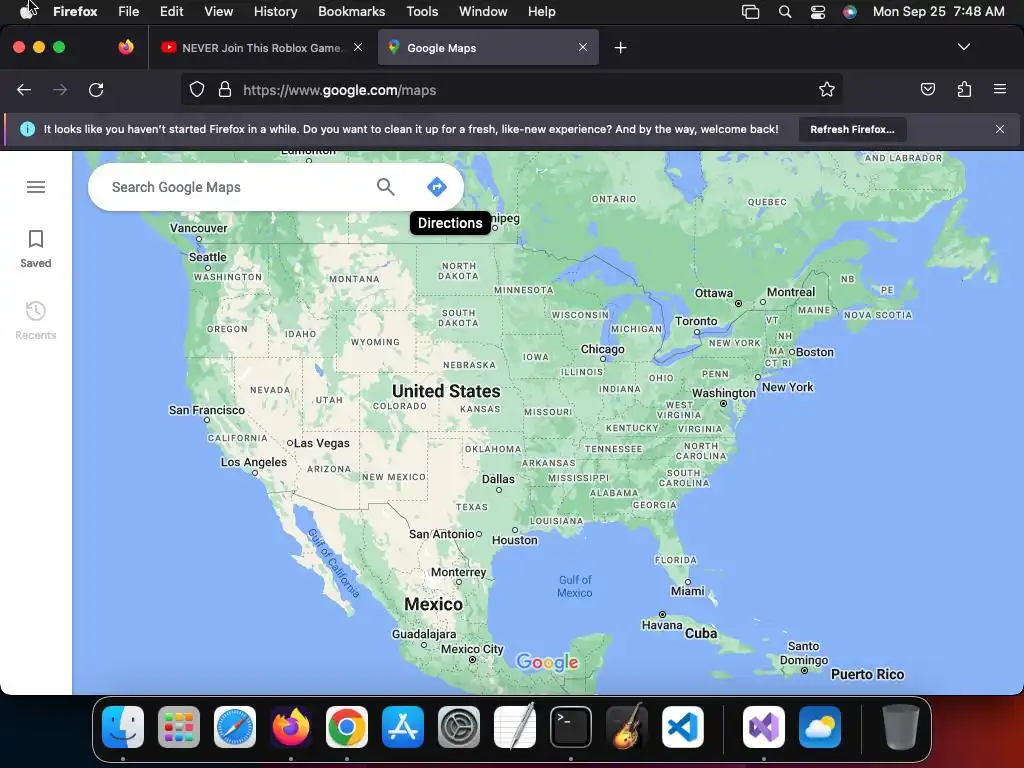This screenshot has width=1024, height=768.
Task: Open the File menu
Action: [129, 12]
